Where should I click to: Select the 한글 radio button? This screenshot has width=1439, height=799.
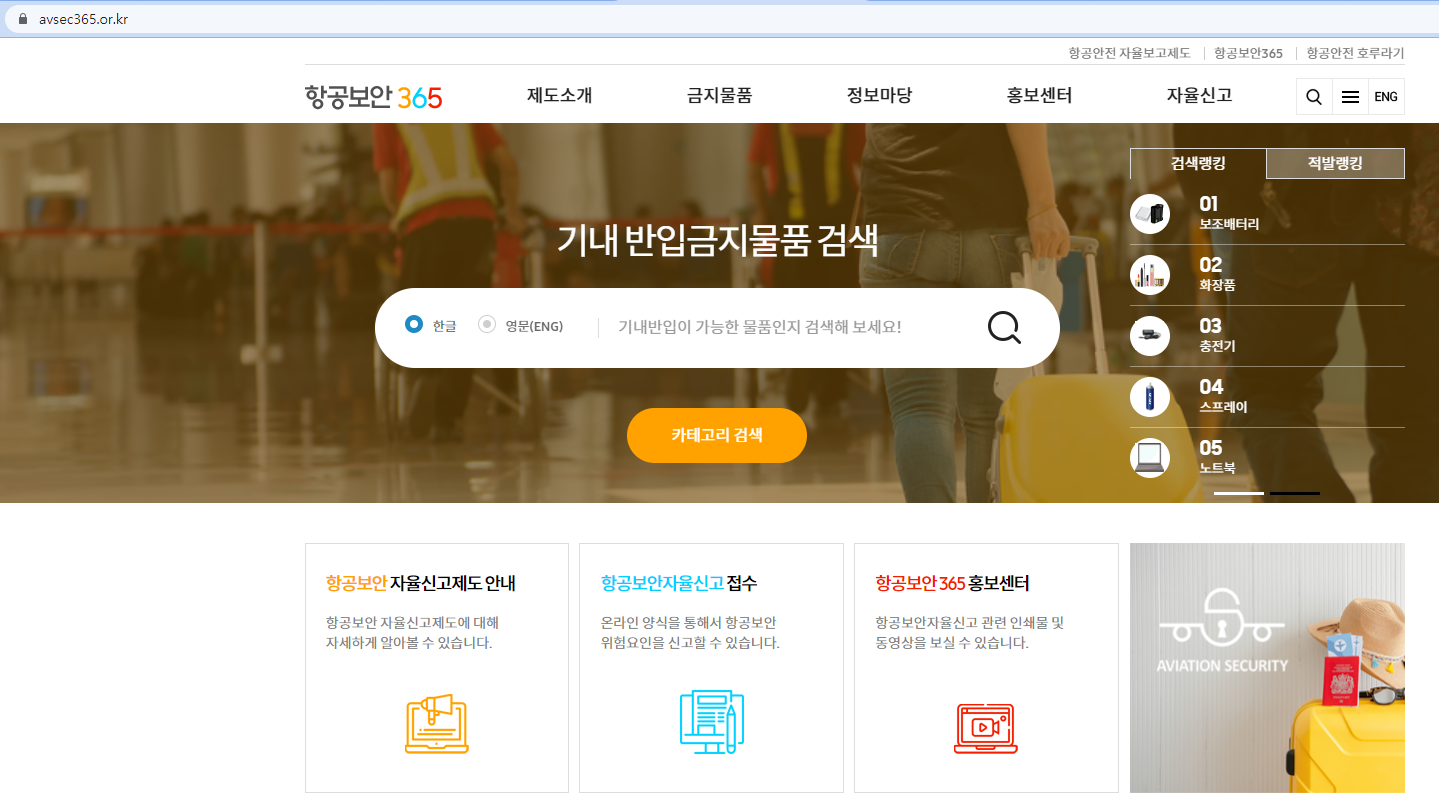pyautogui.click(x=414, y=324)
